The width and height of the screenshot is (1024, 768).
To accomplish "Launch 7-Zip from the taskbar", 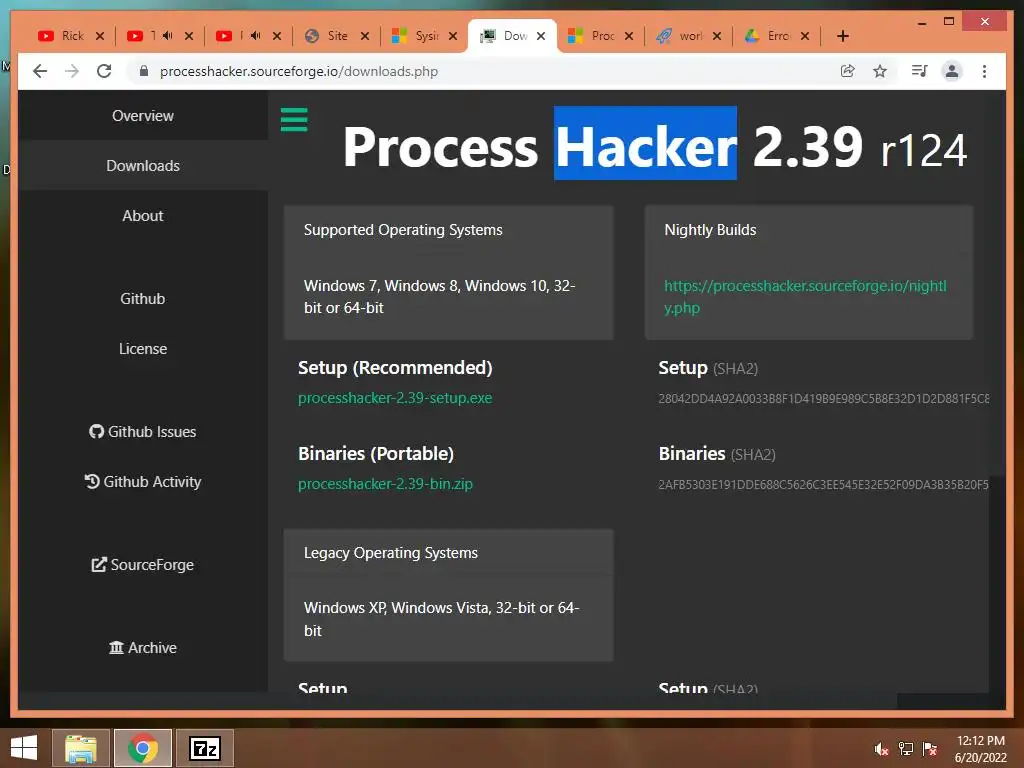I will (x=205, y=748).
